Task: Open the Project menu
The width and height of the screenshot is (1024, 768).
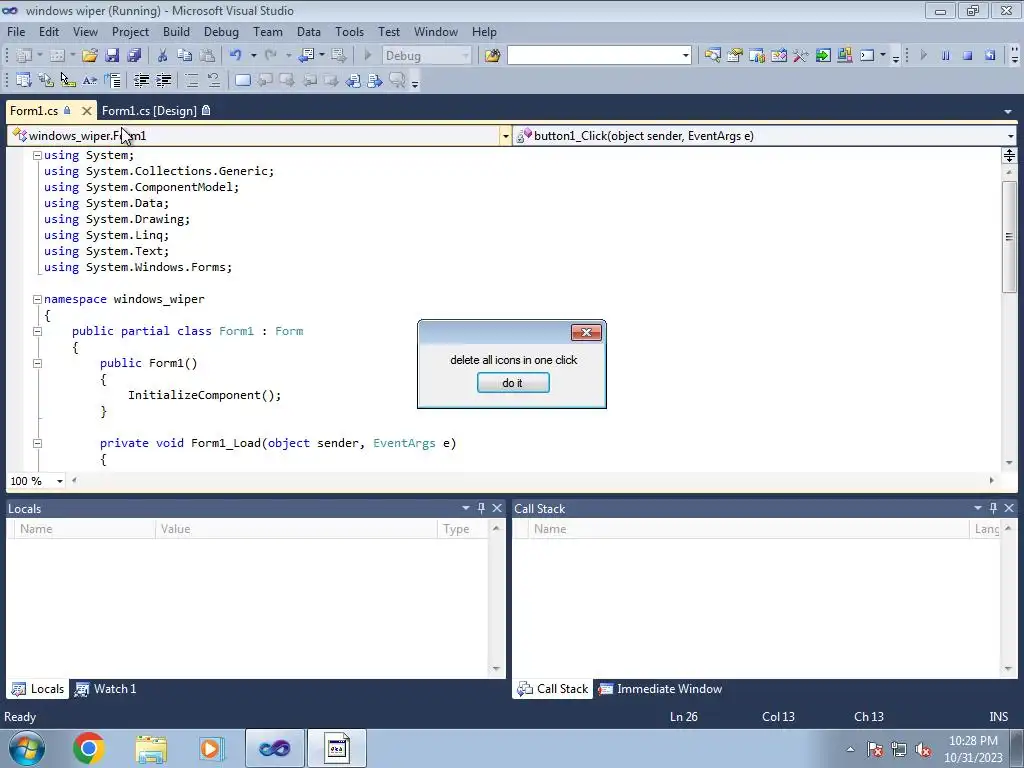Action: pos(130,31)
